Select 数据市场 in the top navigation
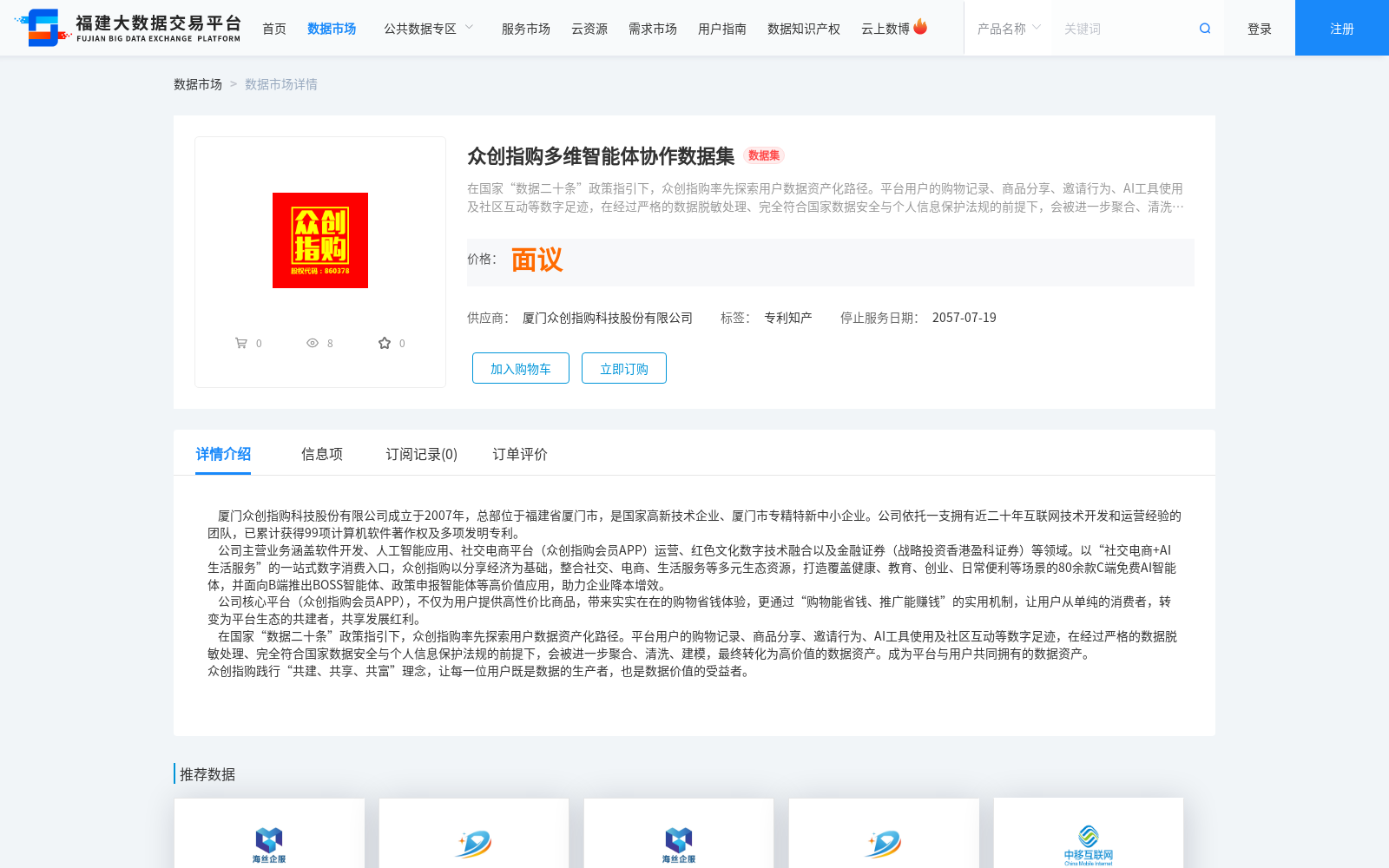 (x=332, y=29)
